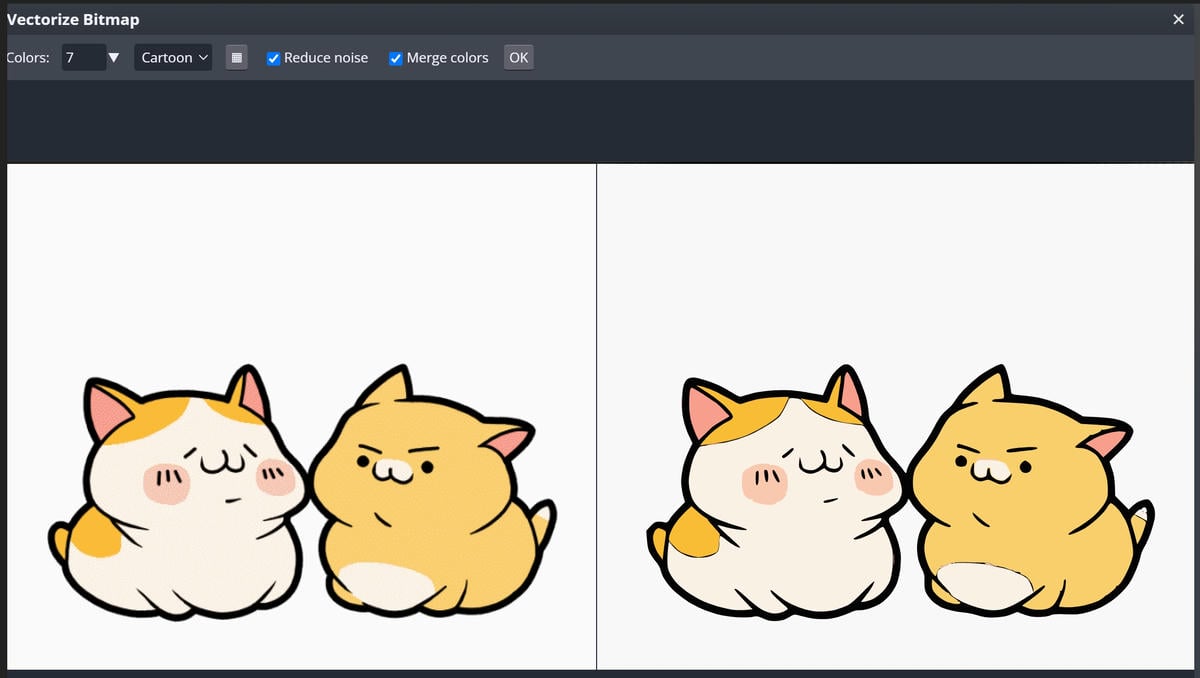Click the vectorized result preview of cats
Viewport: 1200px width, 678px height.
coord(896,416)
